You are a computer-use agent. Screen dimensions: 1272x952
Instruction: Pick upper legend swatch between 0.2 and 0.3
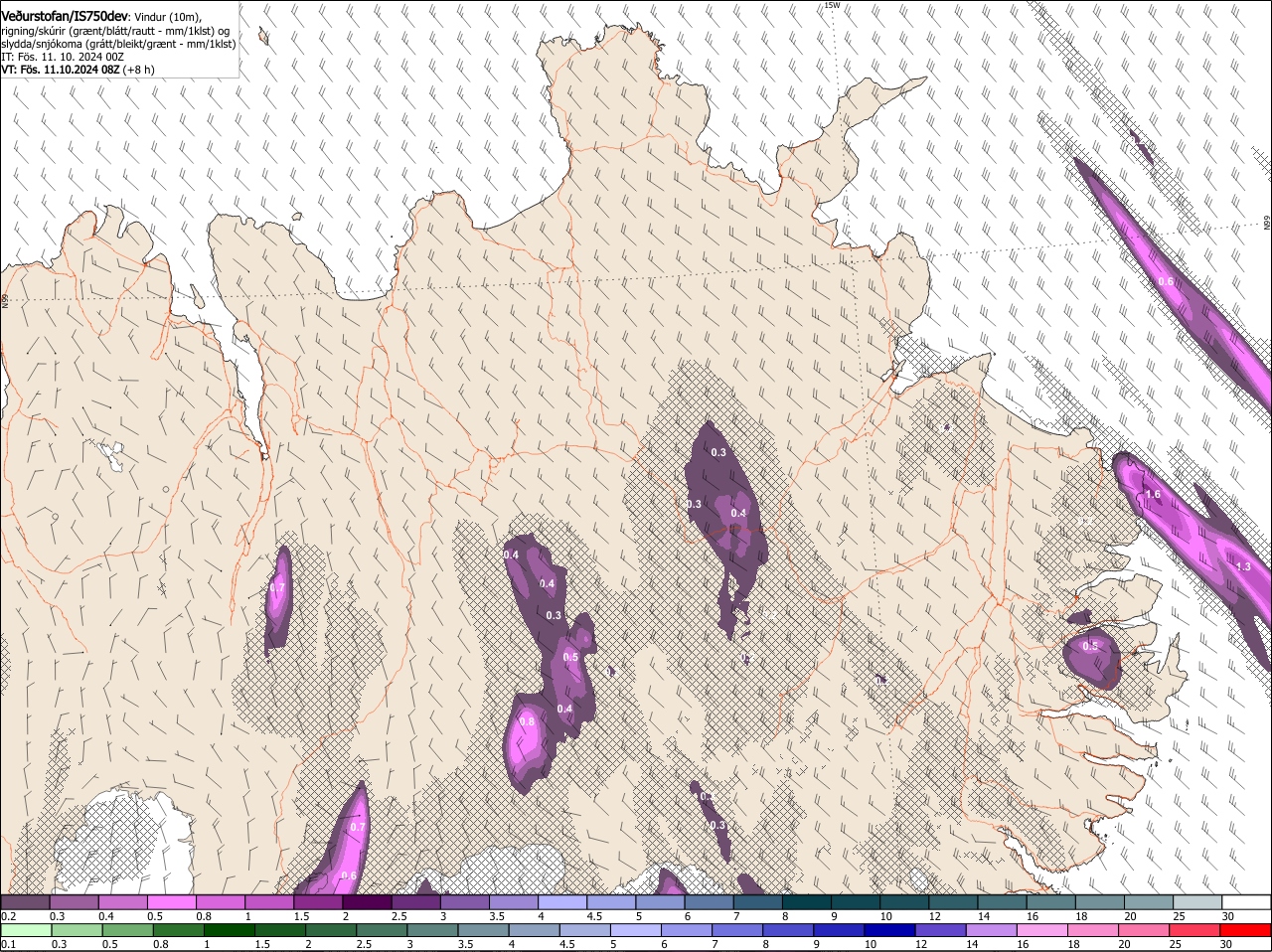tap(25, 901)
